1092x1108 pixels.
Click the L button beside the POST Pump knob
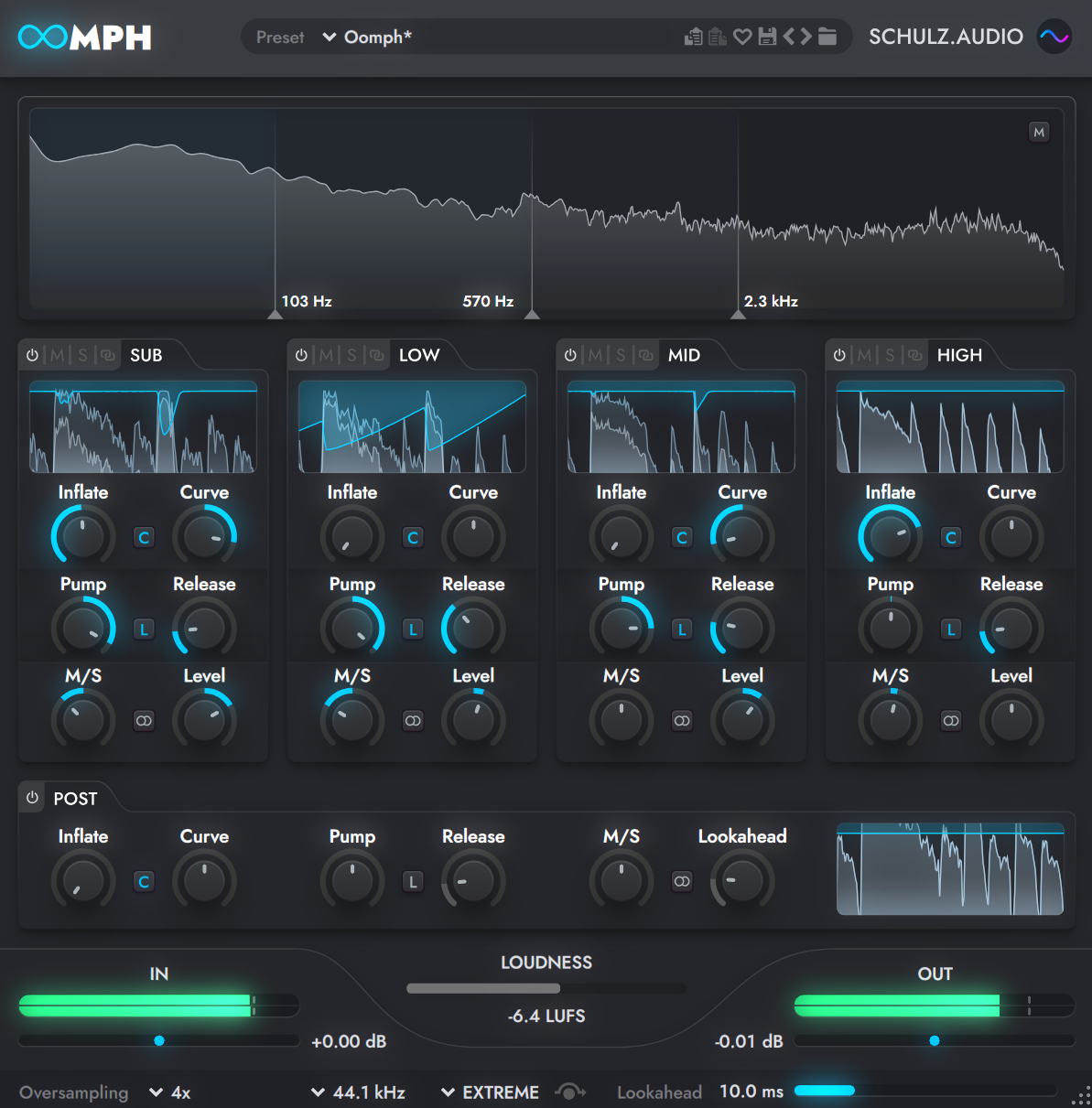tap(413, 881)
